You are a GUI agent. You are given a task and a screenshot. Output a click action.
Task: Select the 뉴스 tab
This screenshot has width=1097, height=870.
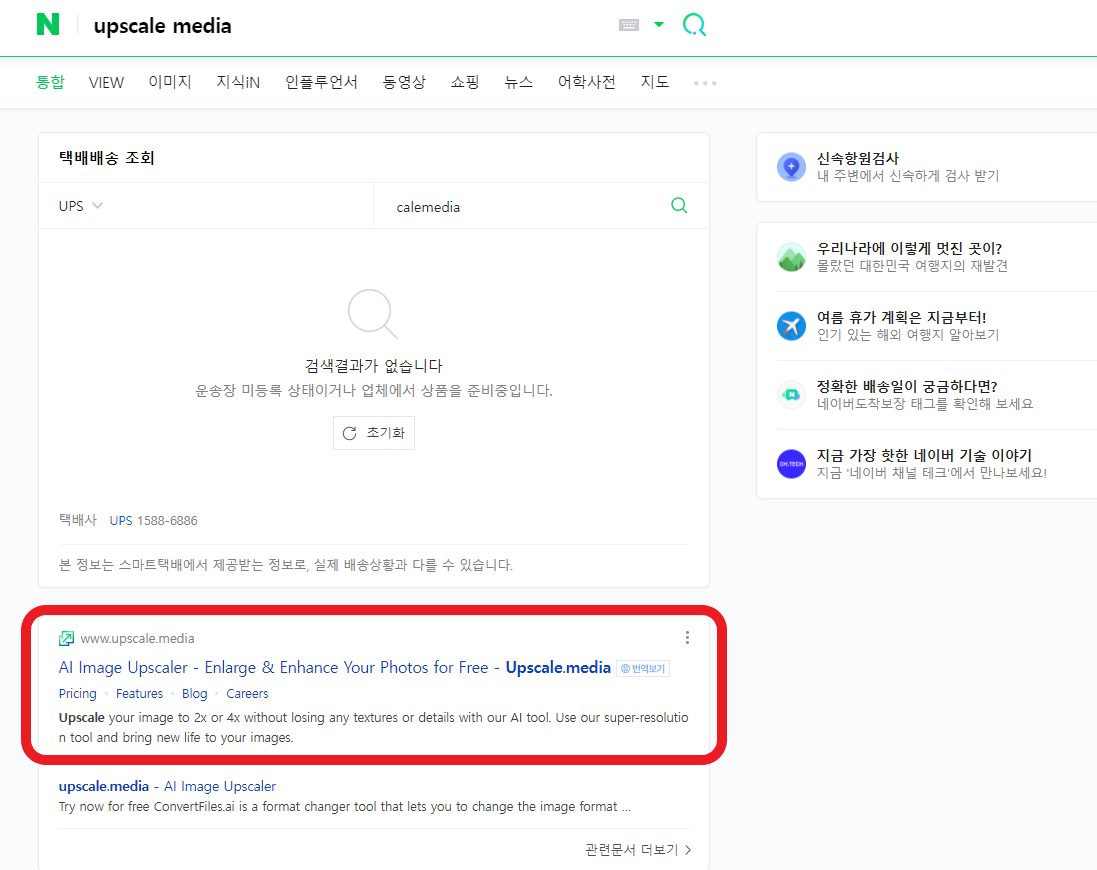pos(518,83)
